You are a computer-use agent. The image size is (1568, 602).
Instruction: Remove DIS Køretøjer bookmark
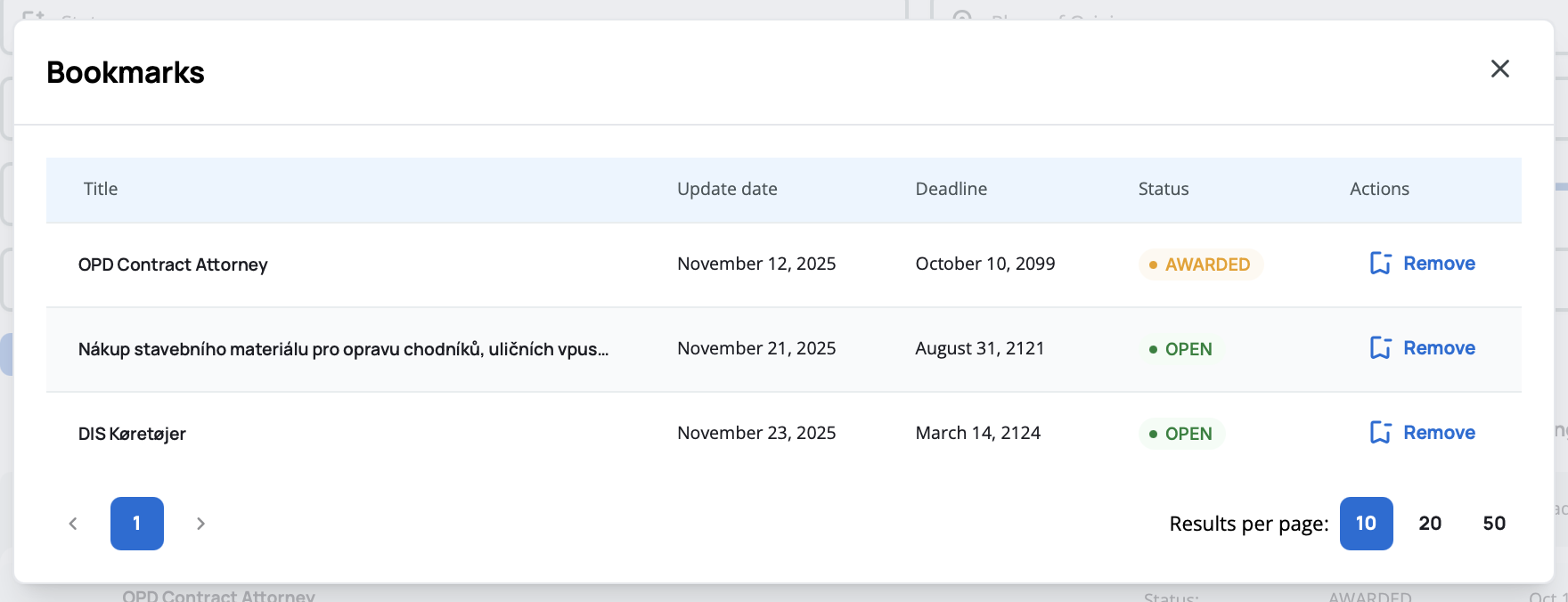click(x=1438, y=433)
